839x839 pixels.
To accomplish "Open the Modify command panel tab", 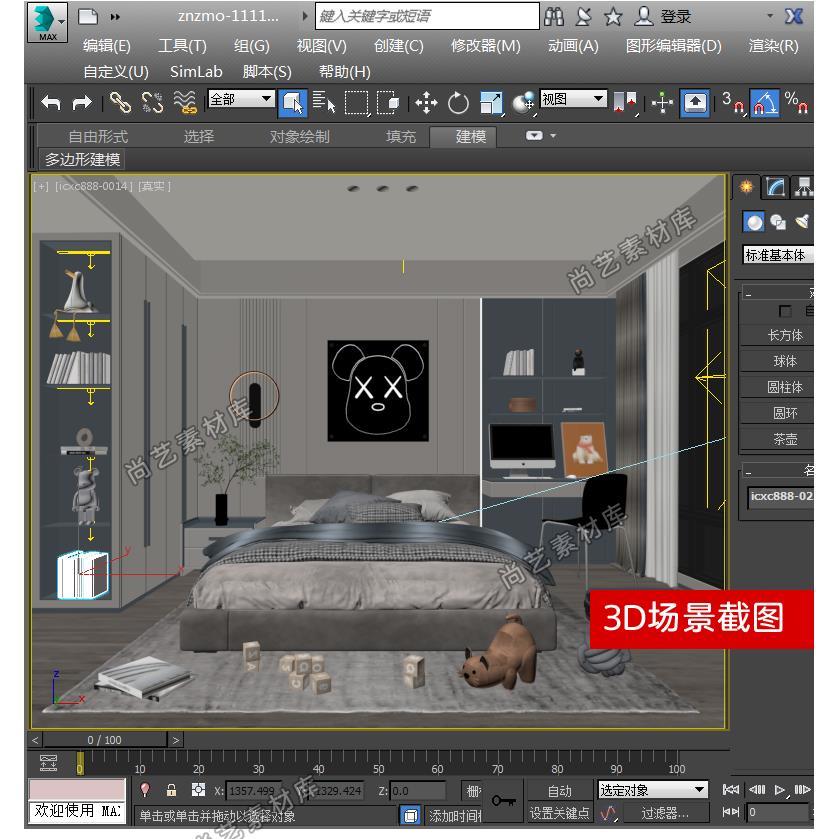I will (775, 187).
